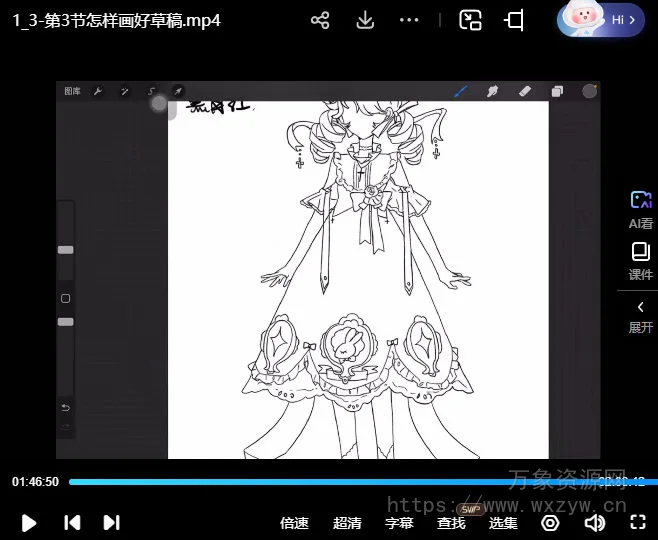Enter fullscreen mode
Viewport: 658px width, 540px height.
pyautogui.click(x=638, y=522)
